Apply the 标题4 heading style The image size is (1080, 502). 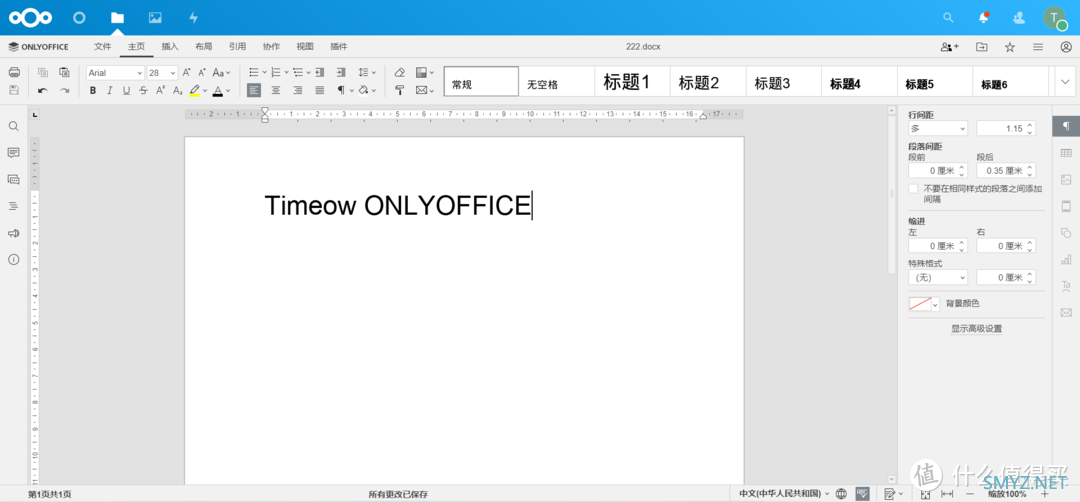coord(859,82)
